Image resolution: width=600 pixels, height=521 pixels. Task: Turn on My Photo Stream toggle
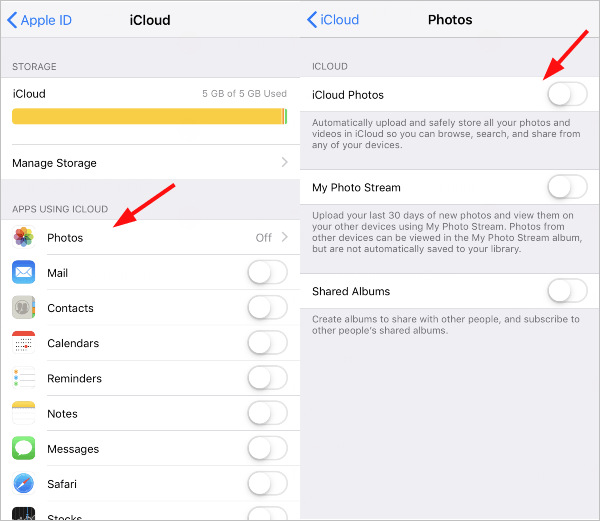tap(567, 187)
